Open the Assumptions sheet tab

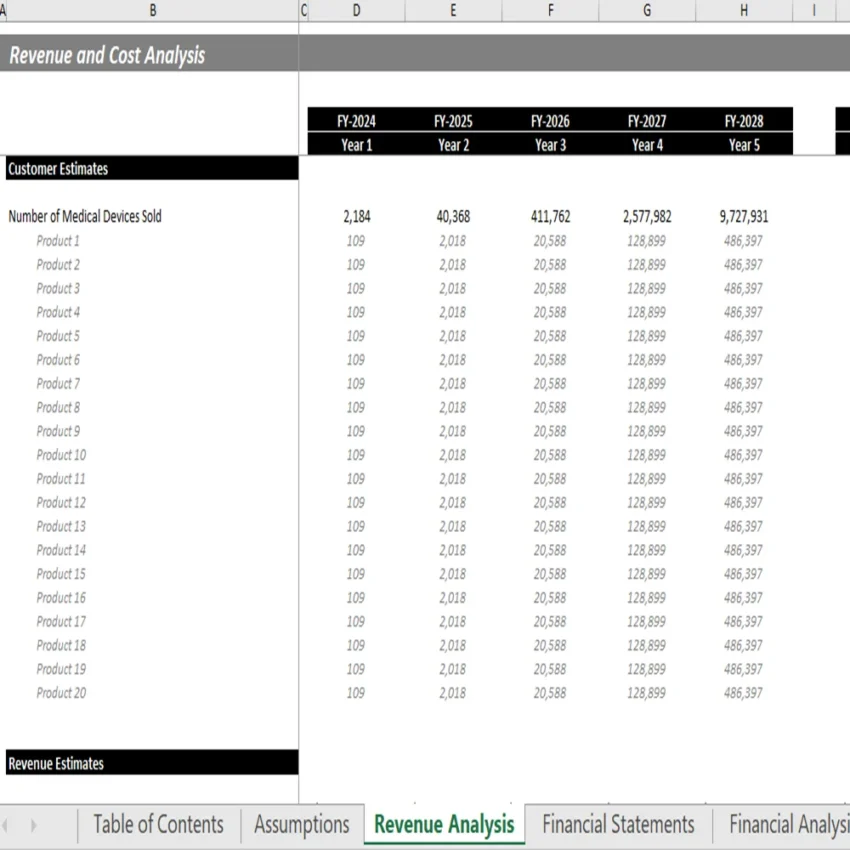point(300,824)
